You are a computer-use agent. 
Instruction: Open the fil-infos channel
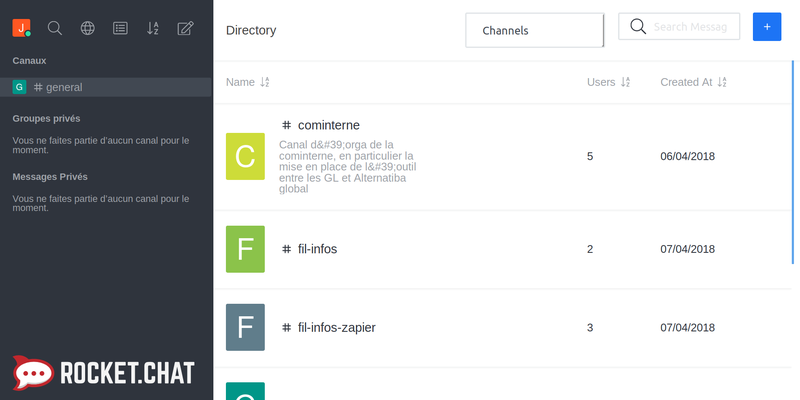317,249
